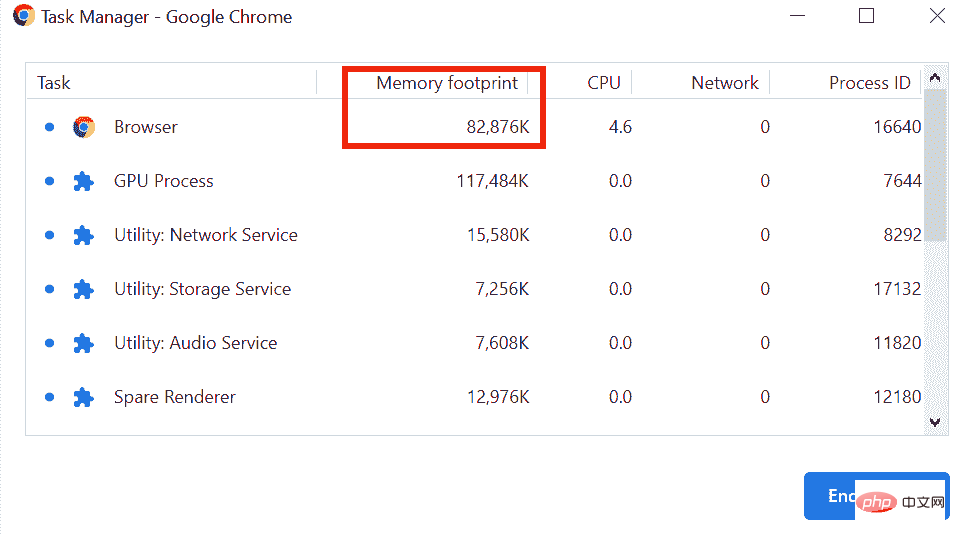Click the Audio Service puzzle icon
The width and height of the screenshot is (955, 535).
click(x=84, y=343)
